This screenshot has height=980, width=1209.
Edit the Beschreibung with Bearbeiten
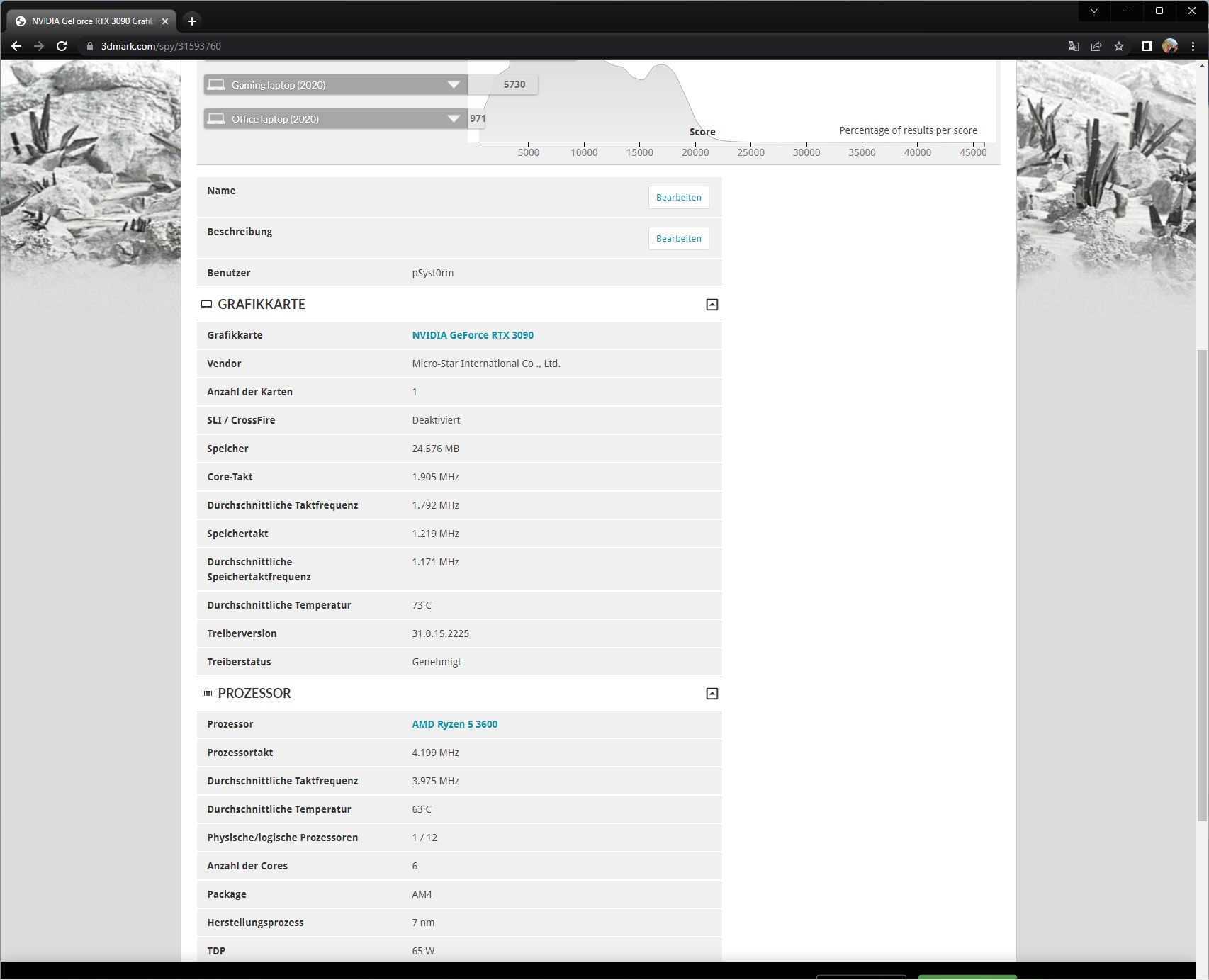(678, 239)
